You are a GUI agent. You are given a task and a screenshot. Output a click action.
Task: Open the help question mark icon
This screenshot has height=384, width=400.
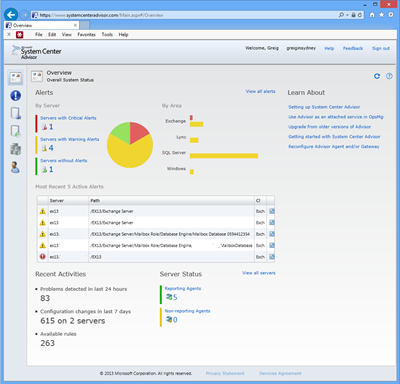pyautogui.click(x=389, y=76)
